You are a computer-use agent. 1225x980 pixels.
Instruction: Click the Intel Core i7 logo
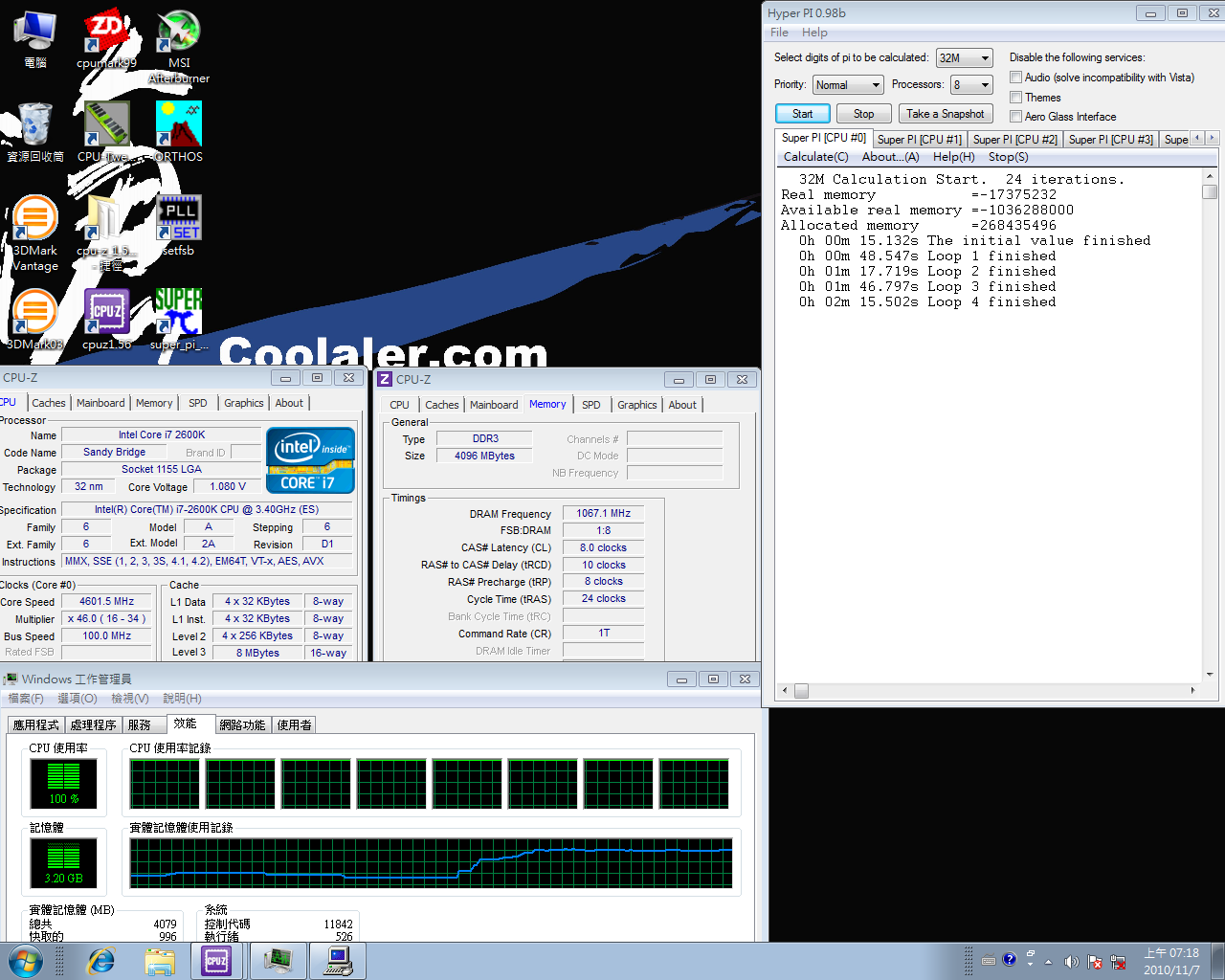(x=311, y=460)
